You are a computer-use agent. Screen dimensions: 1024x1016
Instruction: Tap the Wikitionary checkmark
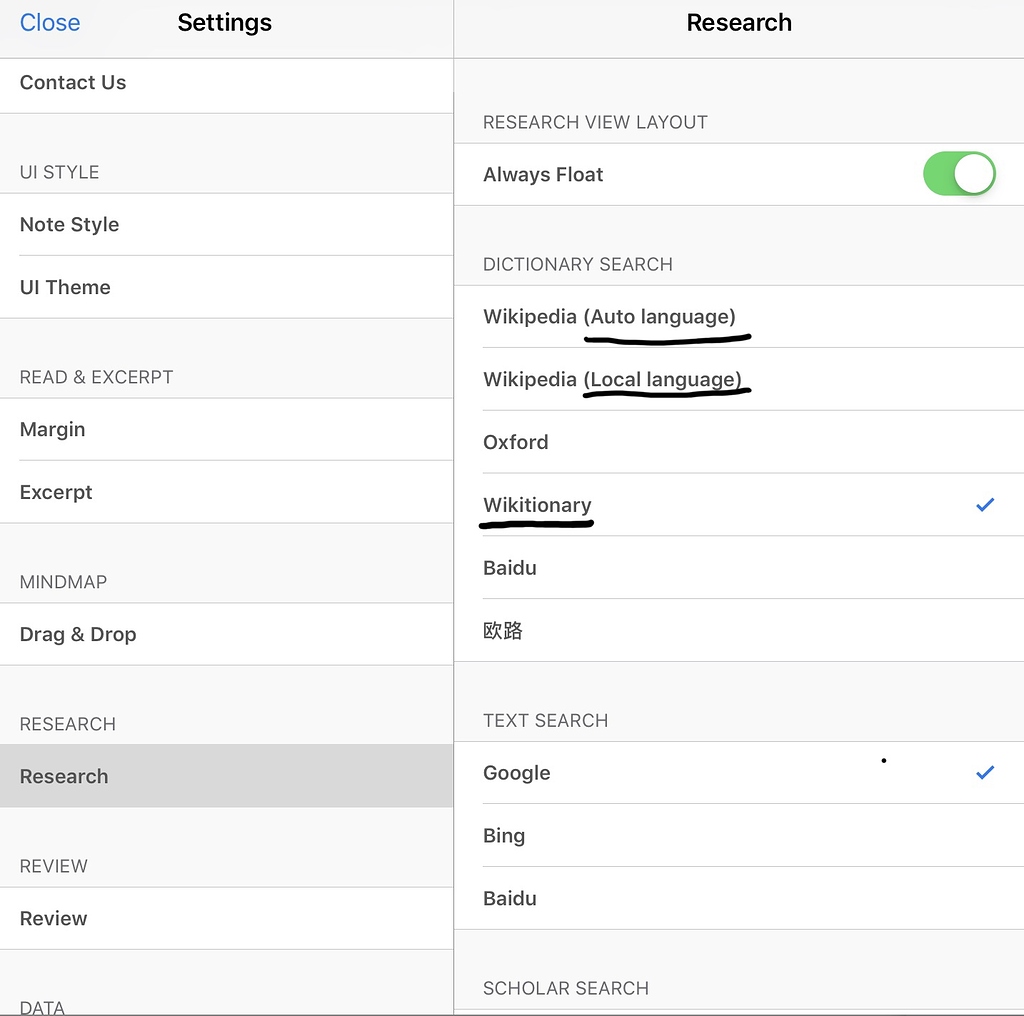(985, 504)
